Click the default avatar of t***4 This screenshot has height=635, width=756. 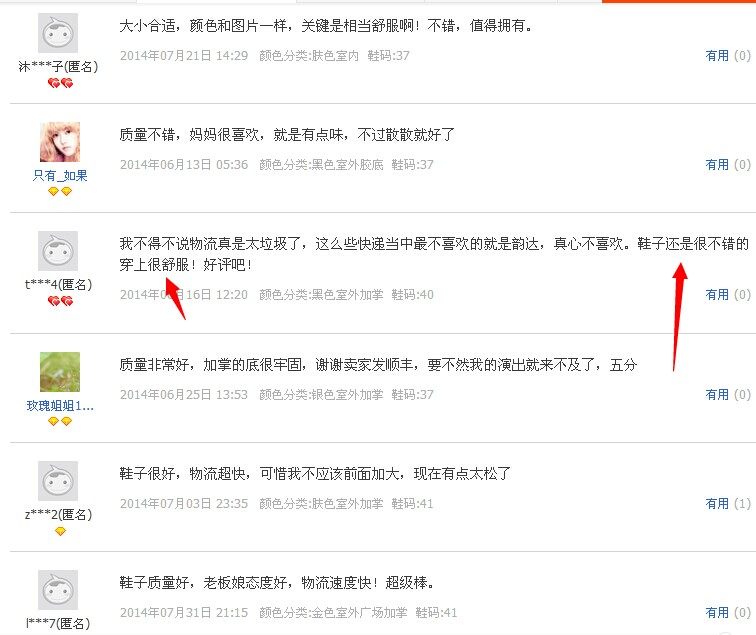[x=58, y=251]
